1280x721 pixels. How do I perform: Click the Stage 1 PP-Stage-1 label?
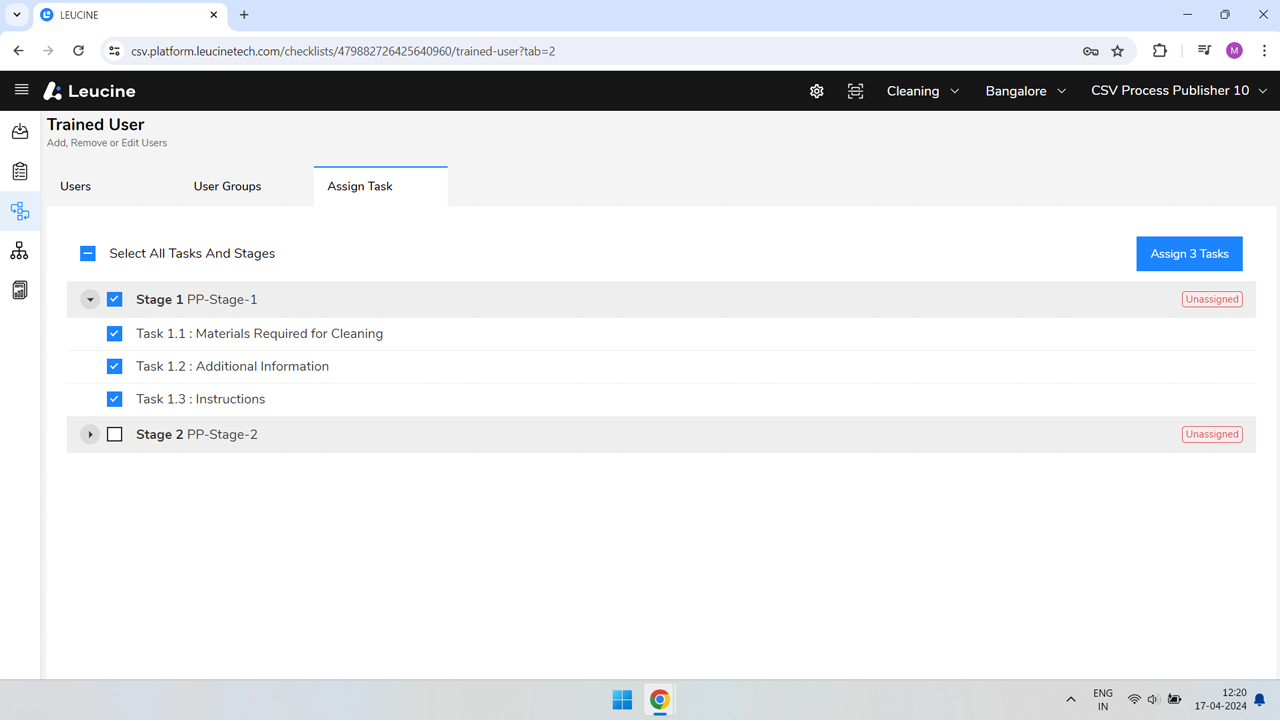coord(197,299)
